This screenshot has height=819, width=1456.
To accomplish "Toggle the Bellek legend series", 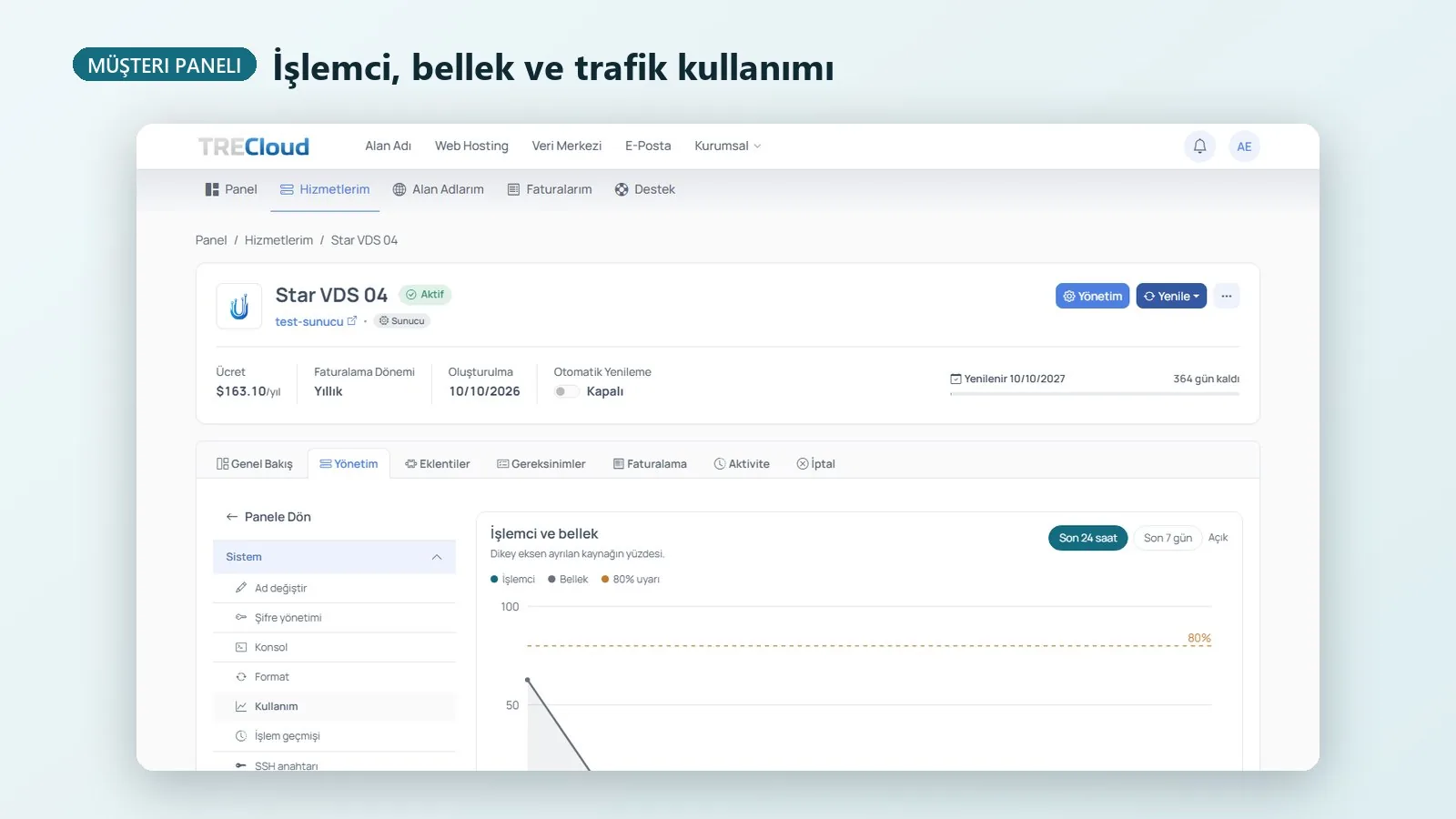I will [x=568, y=579].
